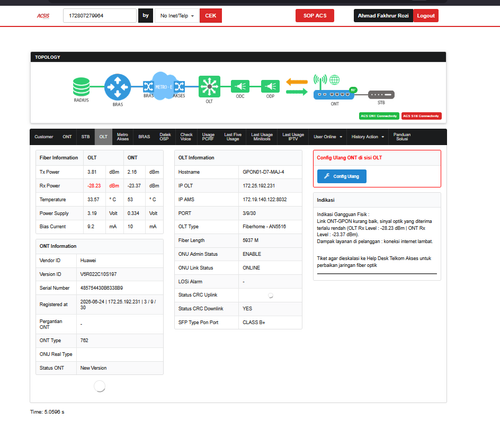The width and height of the screenshot is (500, 421).
Task: Open the Panduan Solusi tab
Action: [402, 137]
